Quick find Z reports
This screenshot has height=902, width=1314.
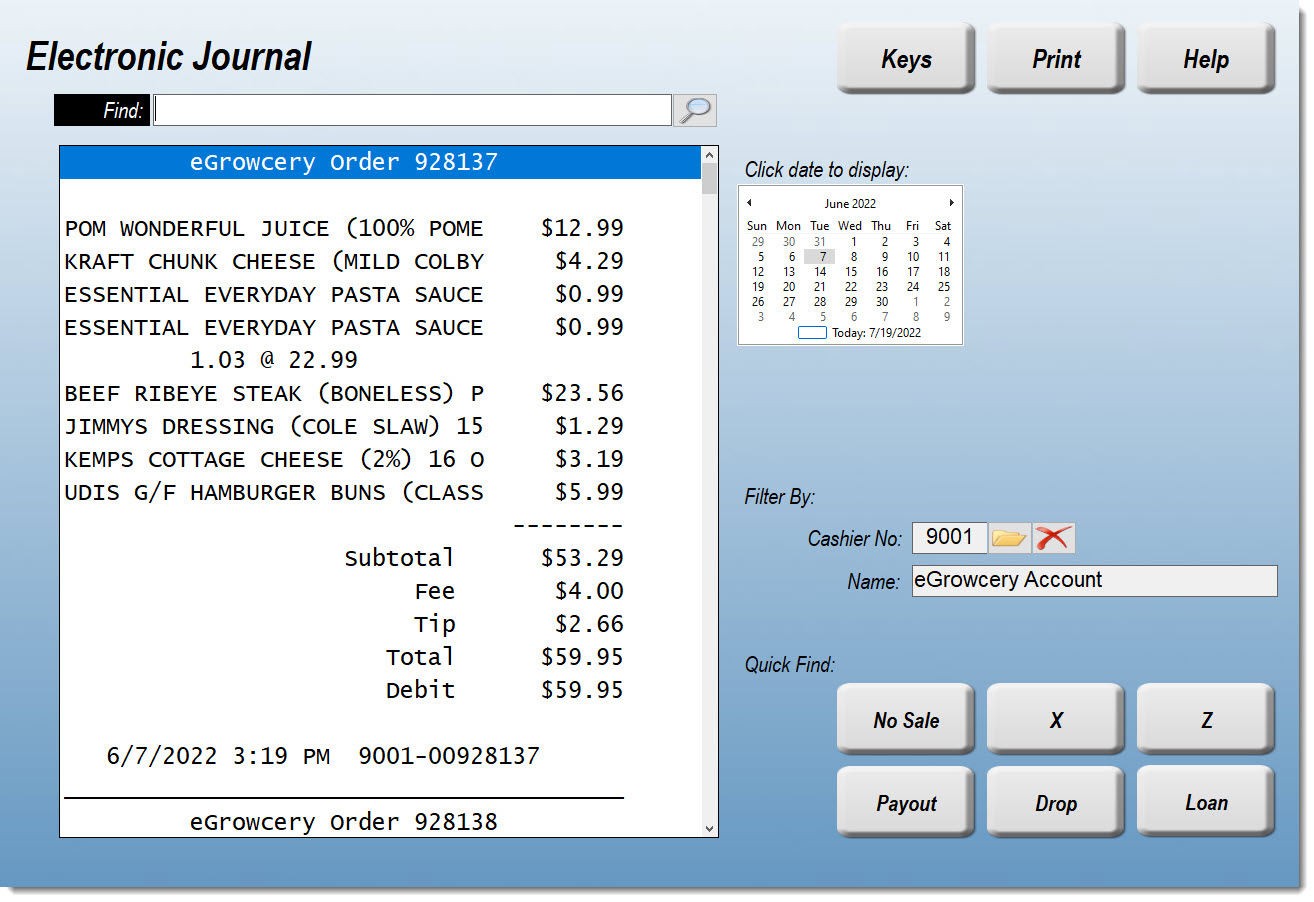point(1206,720)
